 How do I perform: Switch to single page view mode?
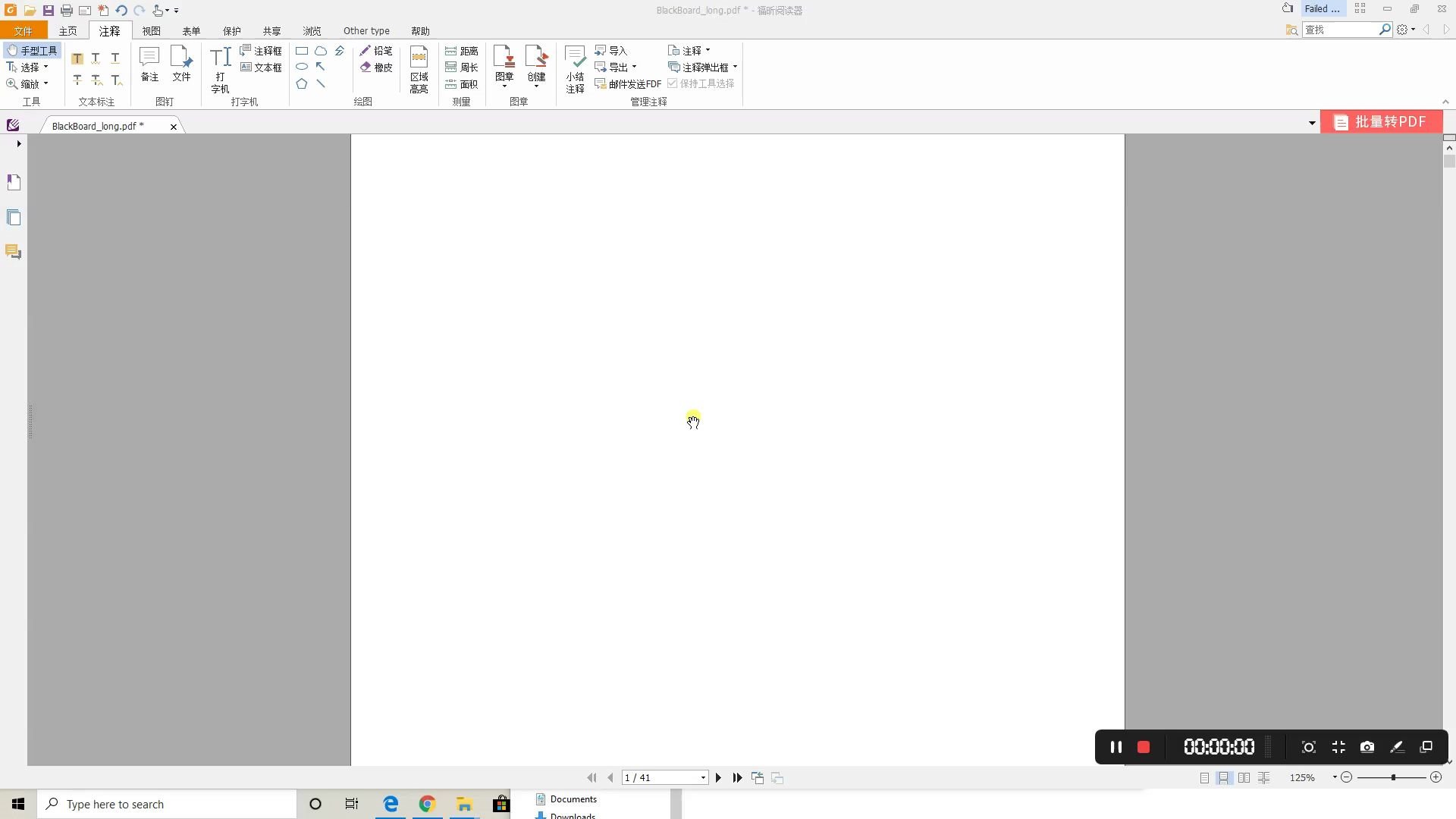point(1204,777)
